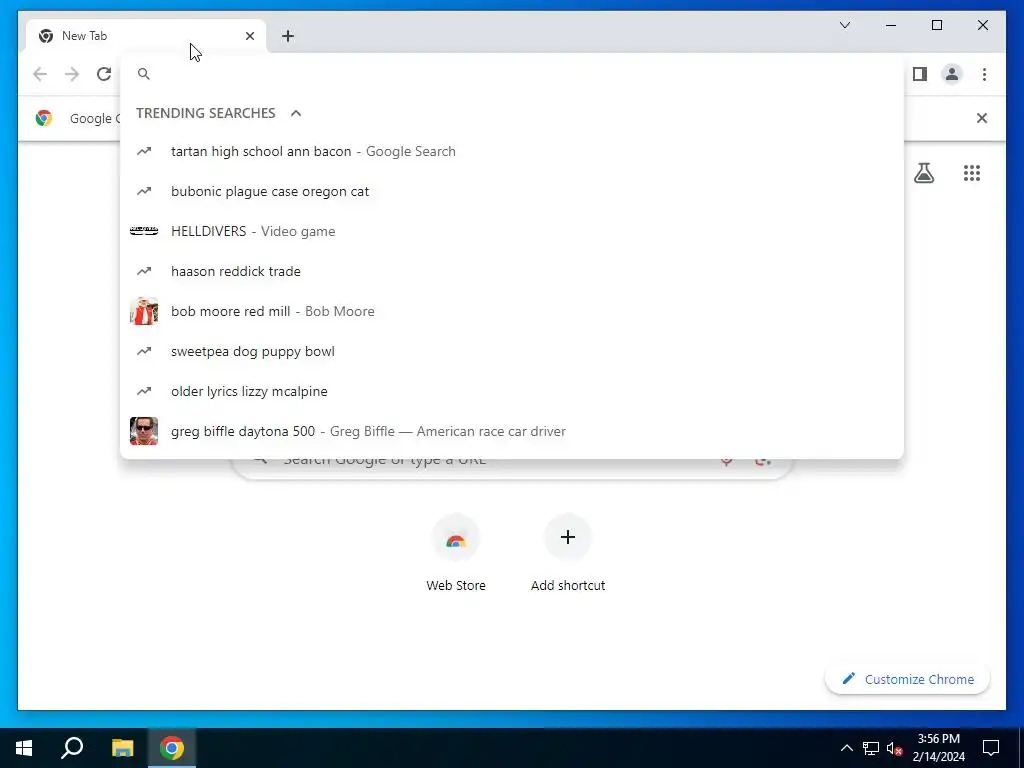Viewport: 1024px width, 768px height.
Task: Click the forward navigation arrow
Action: [x=72, y=74]
